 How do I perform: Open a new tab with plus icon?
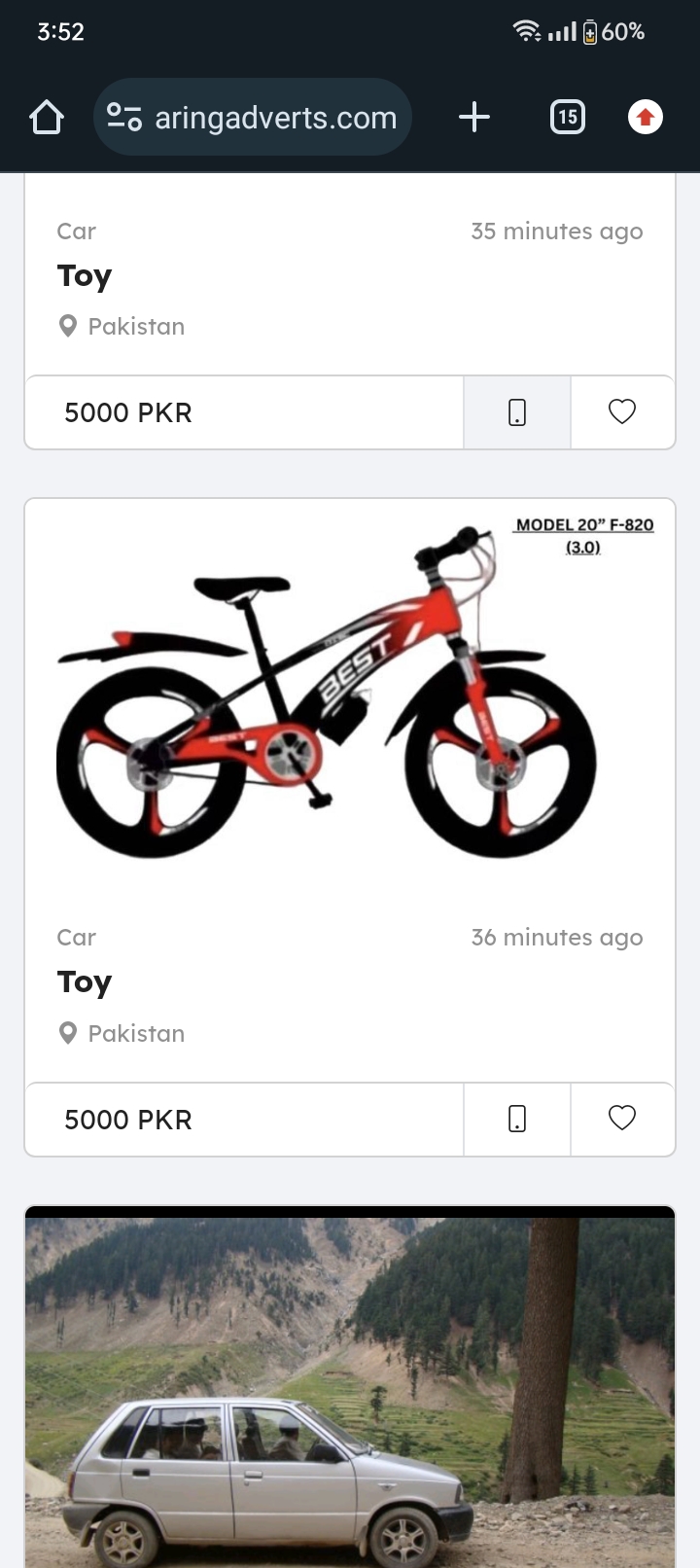coord(474,118)
